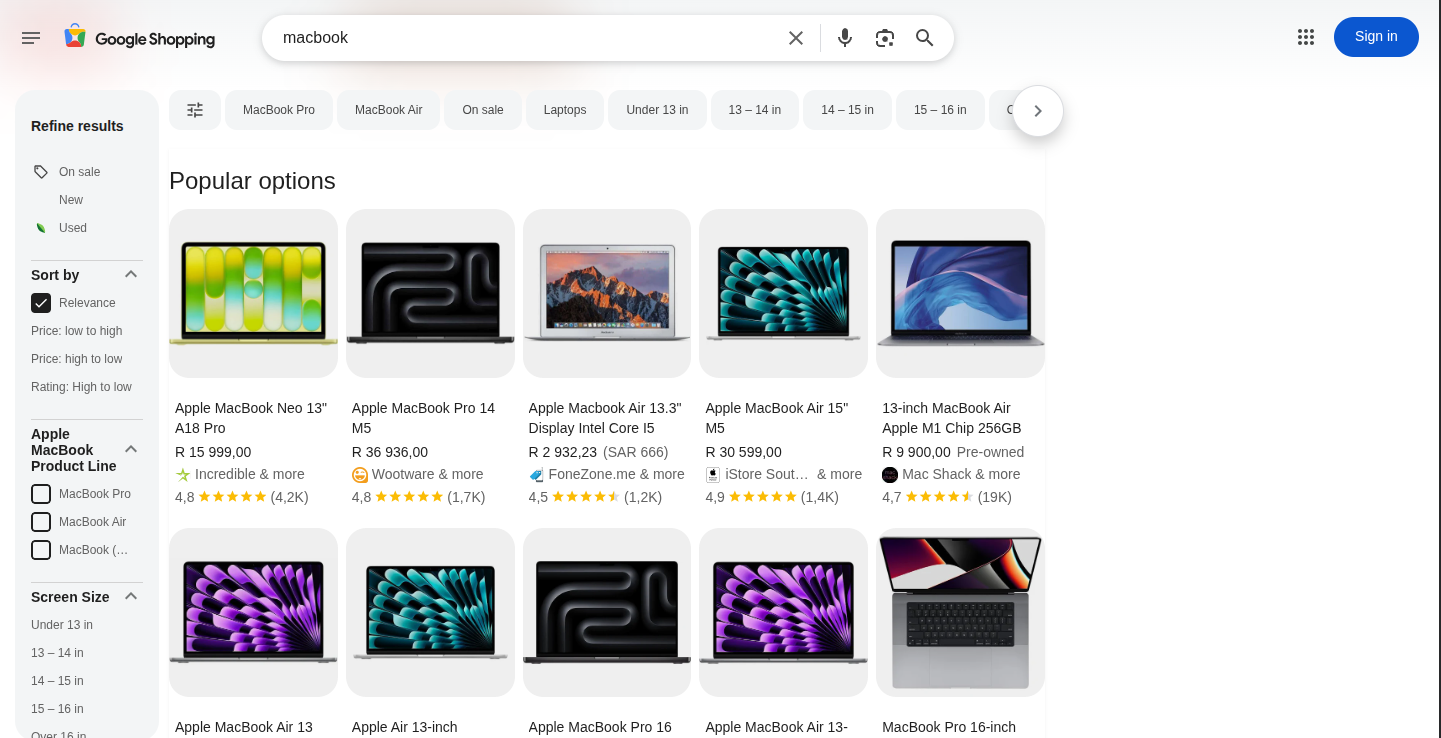Filter sidebar by New condition
This screenshot has height=738, width=1441.
click(x=71, y=200)
